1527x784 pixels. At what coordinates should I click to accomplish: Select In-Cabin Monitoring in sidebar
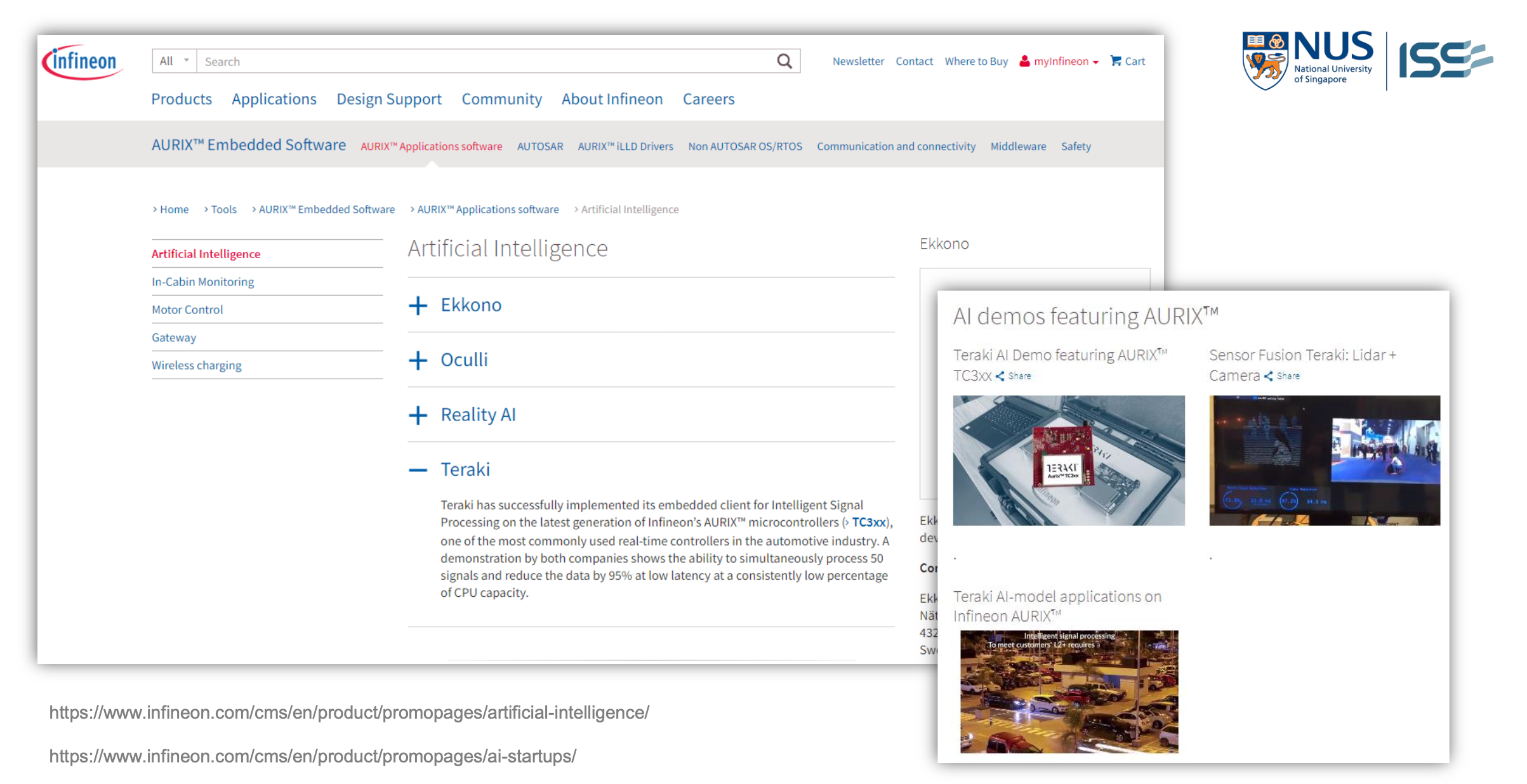click(x=202, y=282)
